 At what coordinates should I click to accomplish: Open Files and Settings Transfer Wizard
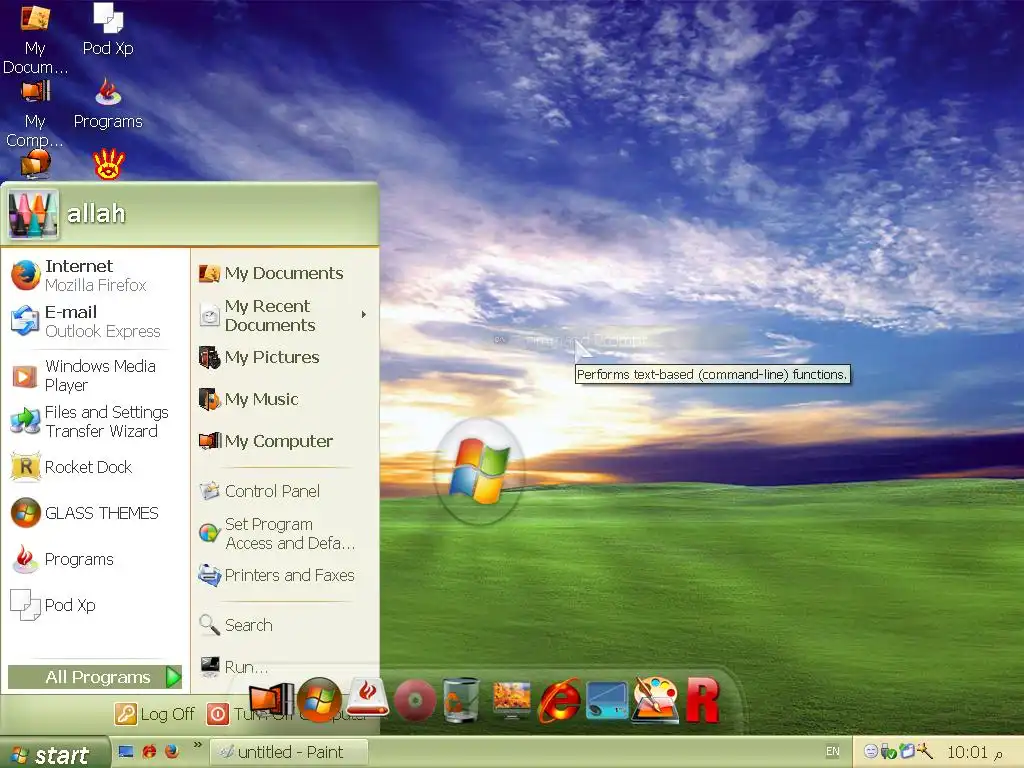95,421
